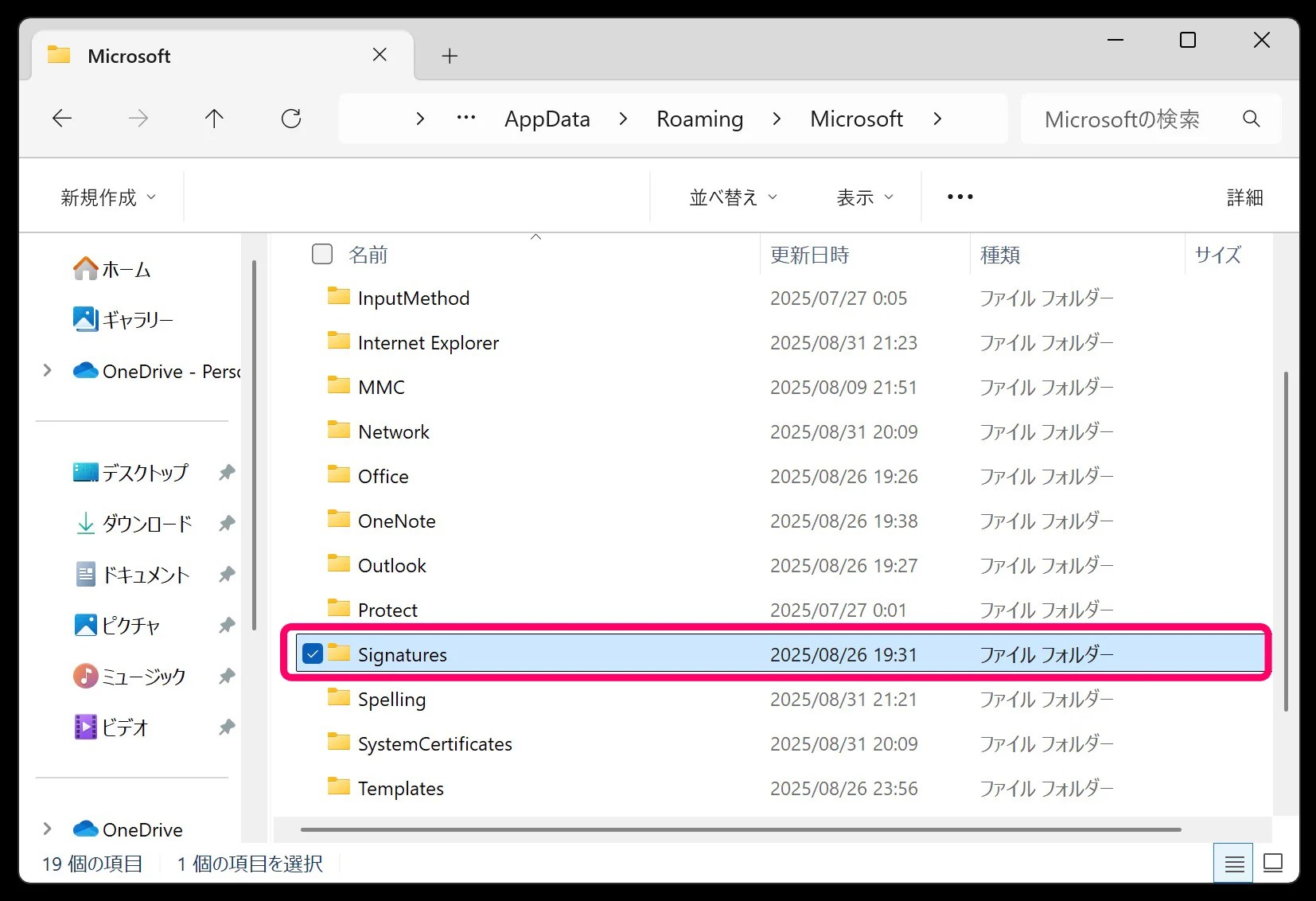Click the Signatures folder icon
The image size is (1316, 901).
coord(339,653)
